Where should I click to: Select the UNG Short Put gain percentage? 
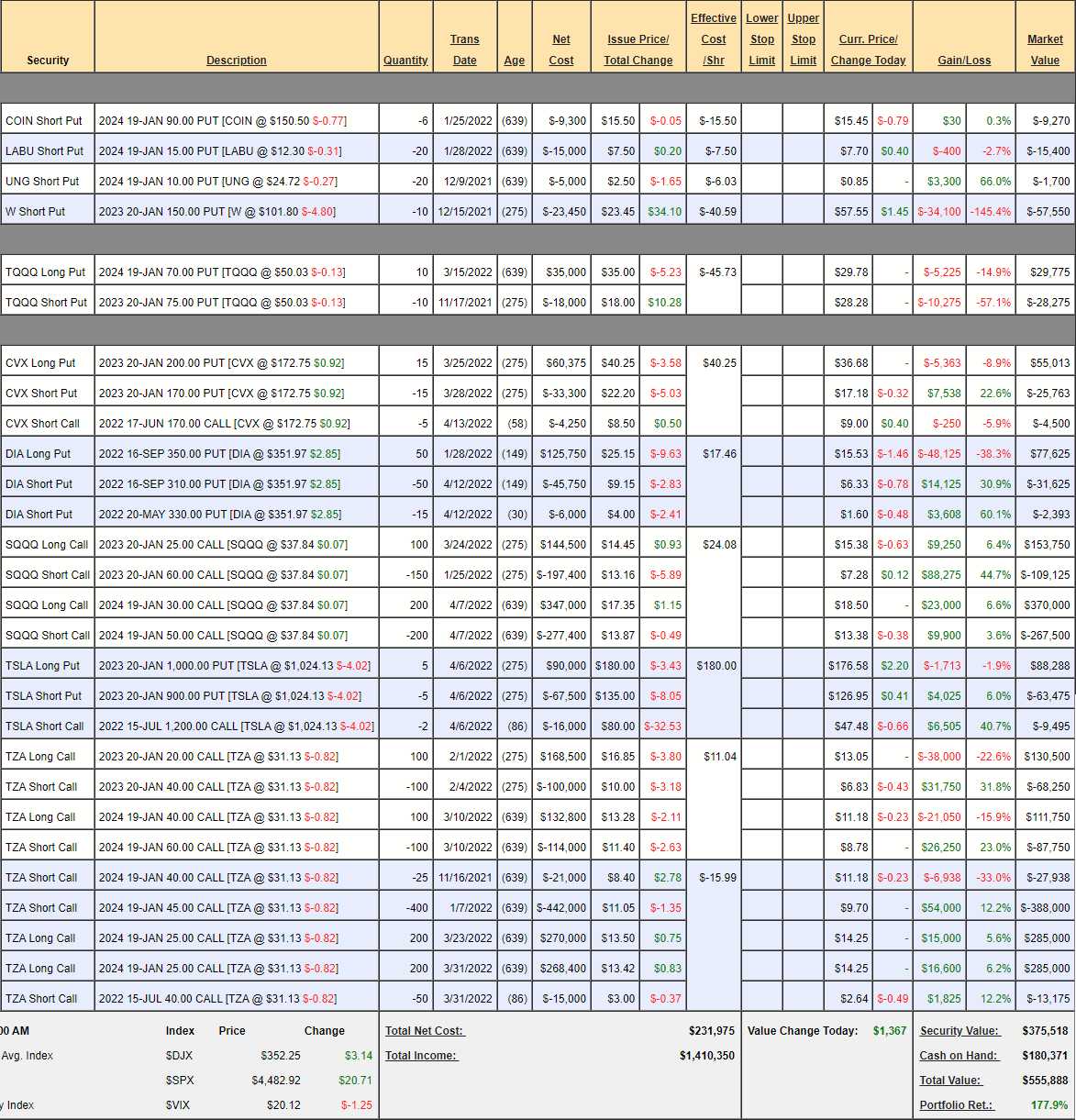tap(994, 182)
